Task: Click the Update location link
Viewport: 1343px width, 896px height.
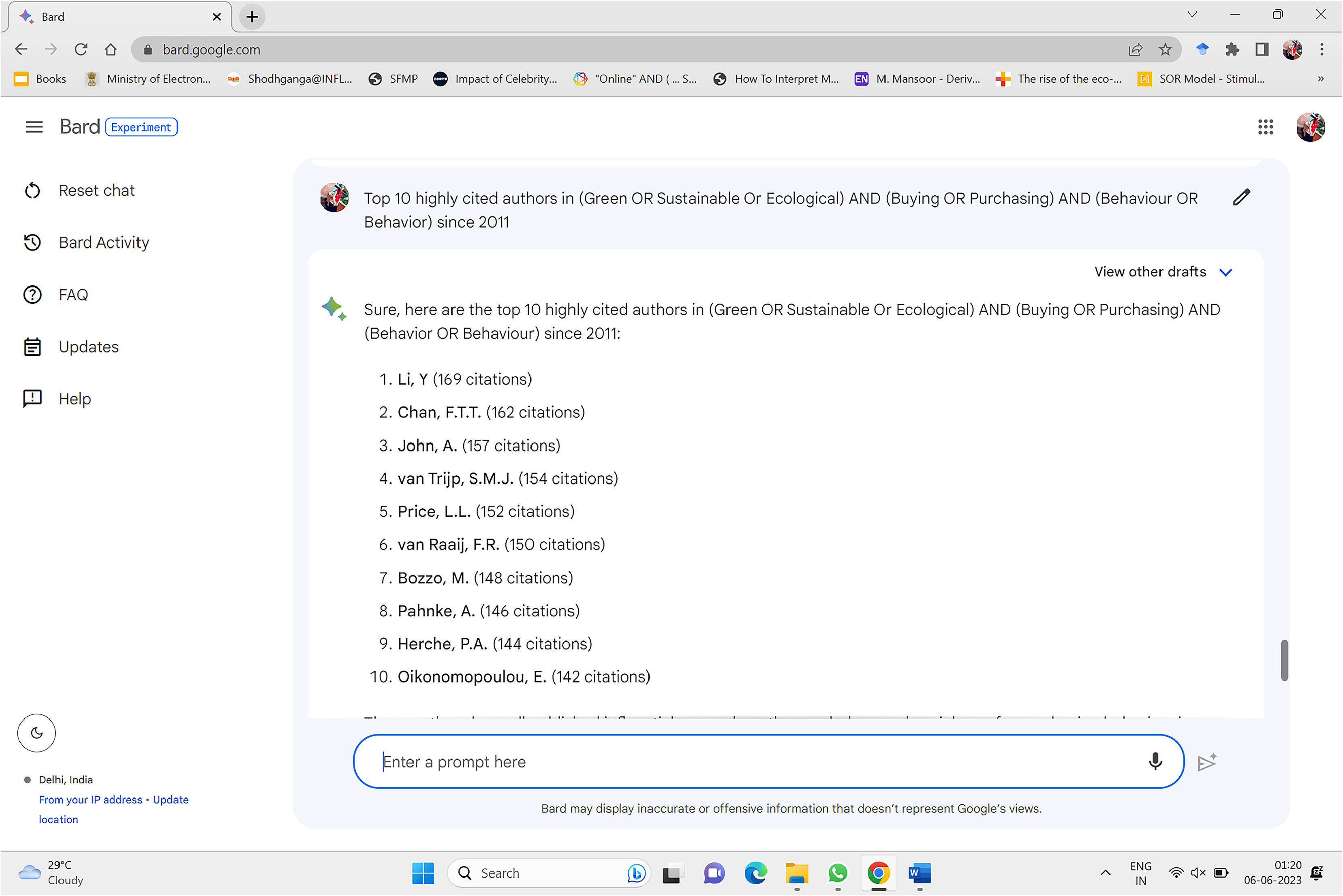Action: 170,800
